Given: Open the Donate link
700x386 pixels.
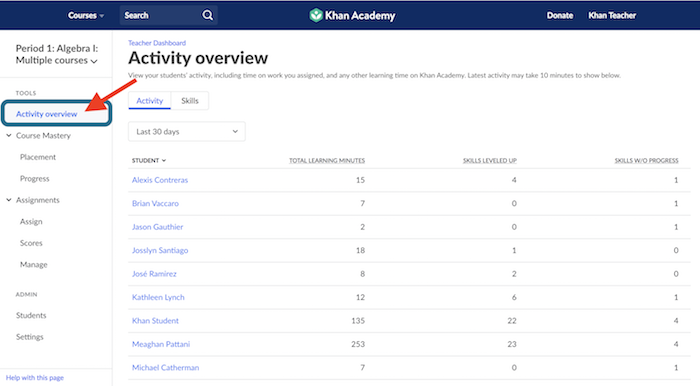Looking at the screenshot, I should [560, 15].
